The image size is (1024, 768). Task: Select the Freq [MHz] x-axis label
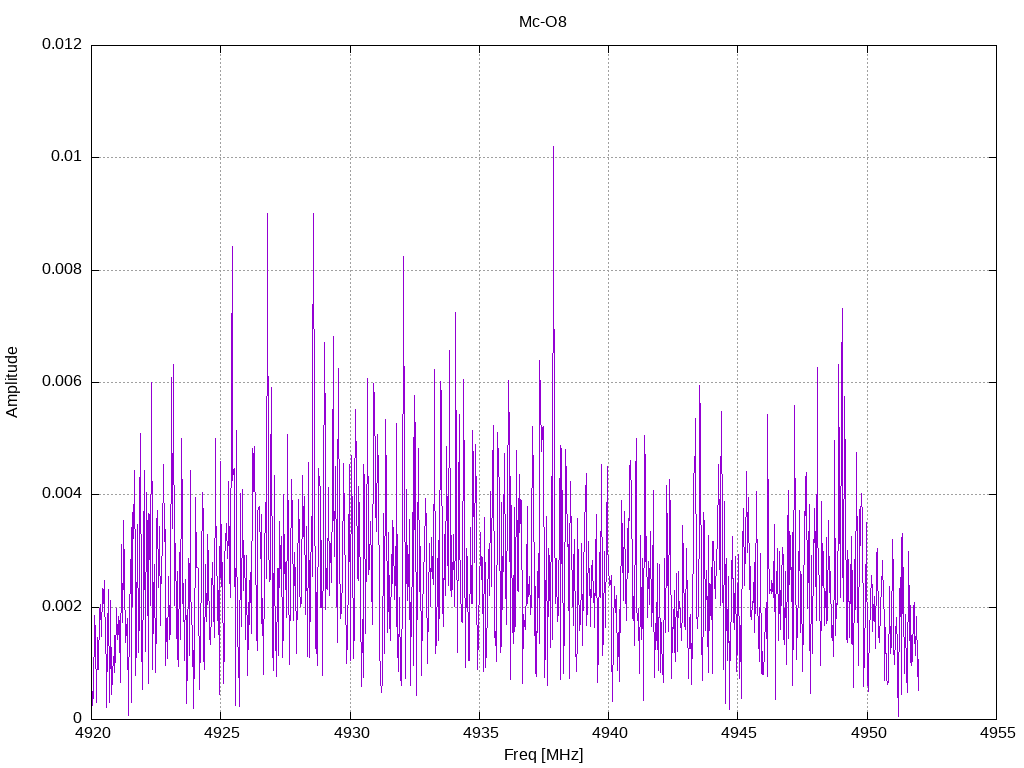tap(543, 755)
